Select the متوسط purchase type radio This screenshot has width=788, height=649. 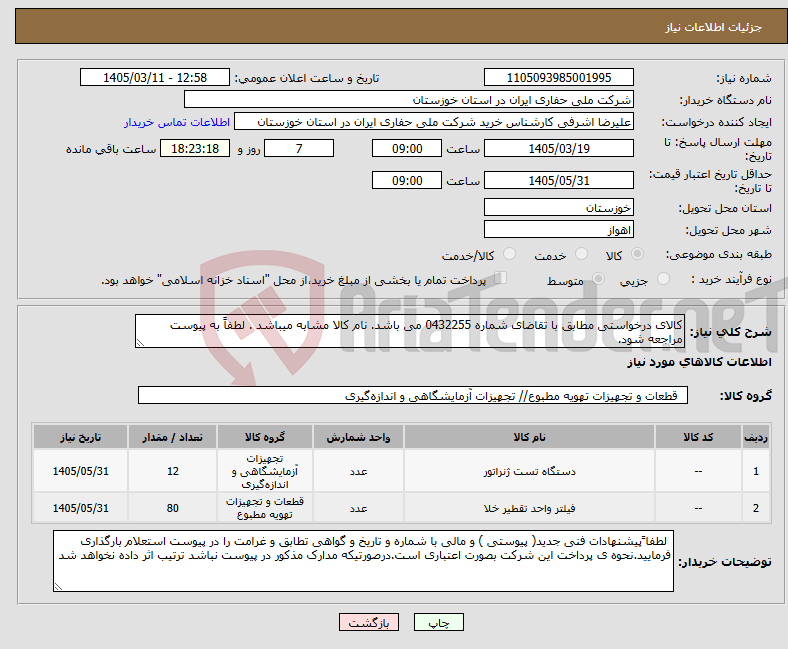point(599,279)
